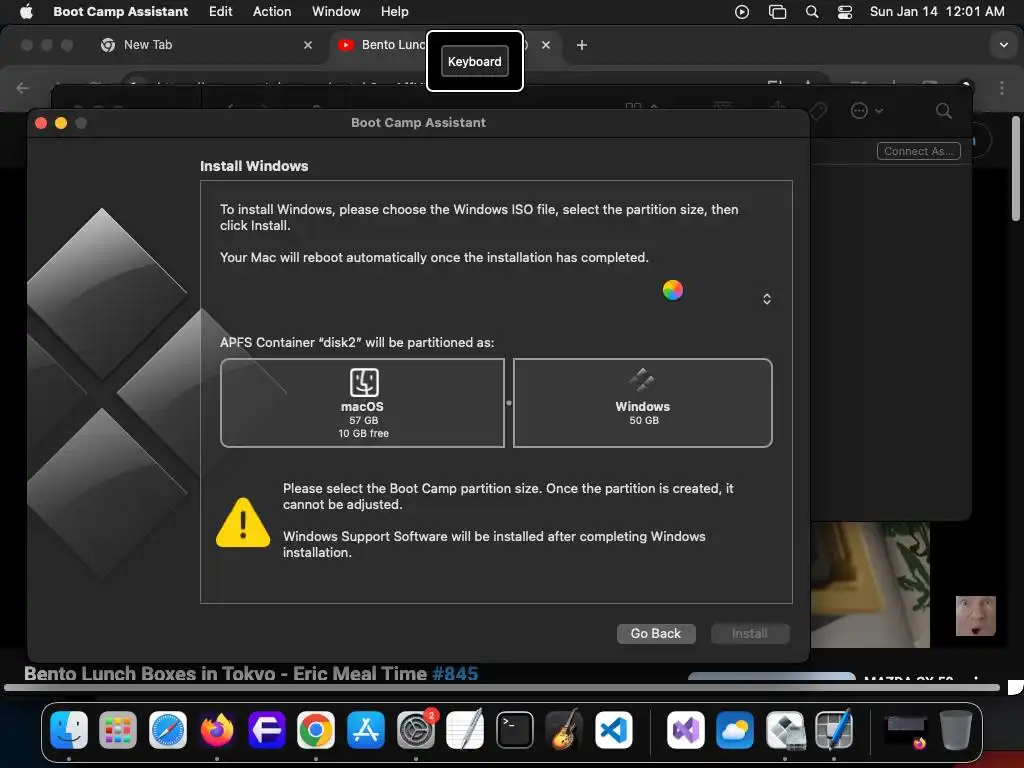This screenshot has height=768, width=1024.
Task: Click the browser page vertical scrollbar
Action: [x=1016, y=168]
